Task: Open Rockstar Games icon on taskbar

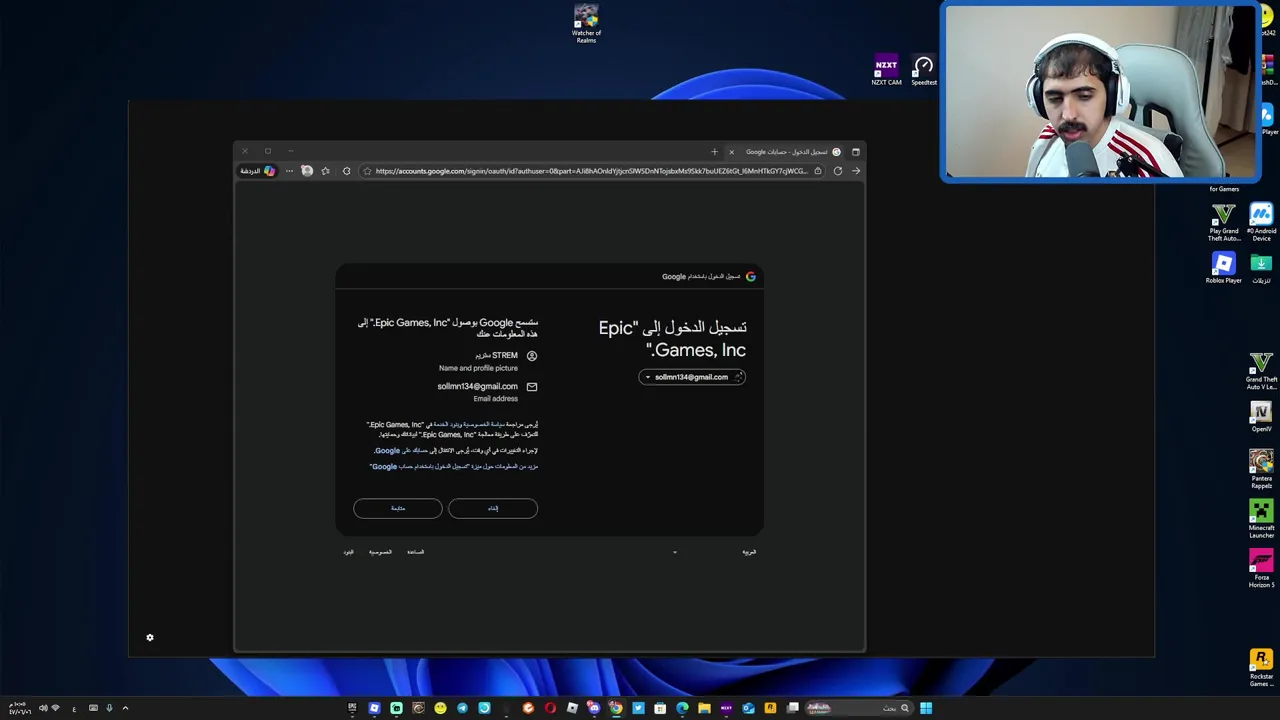Action: [x=770, y=708]
